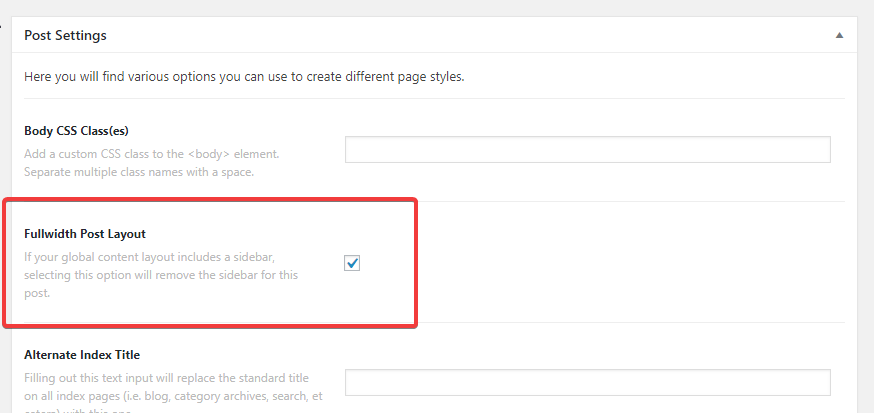
Task: Uncheck the Fullwidth Post Layout checkbox
Action: click(352, 263)
